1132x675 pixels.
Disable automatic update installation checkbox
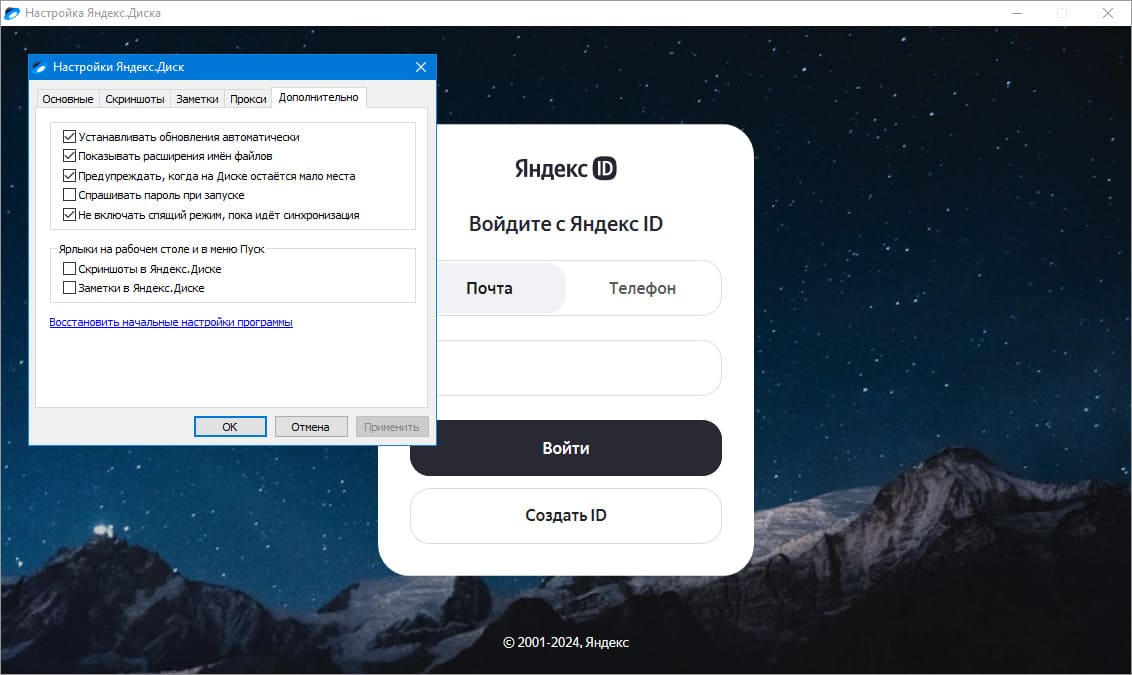(69, 136)
